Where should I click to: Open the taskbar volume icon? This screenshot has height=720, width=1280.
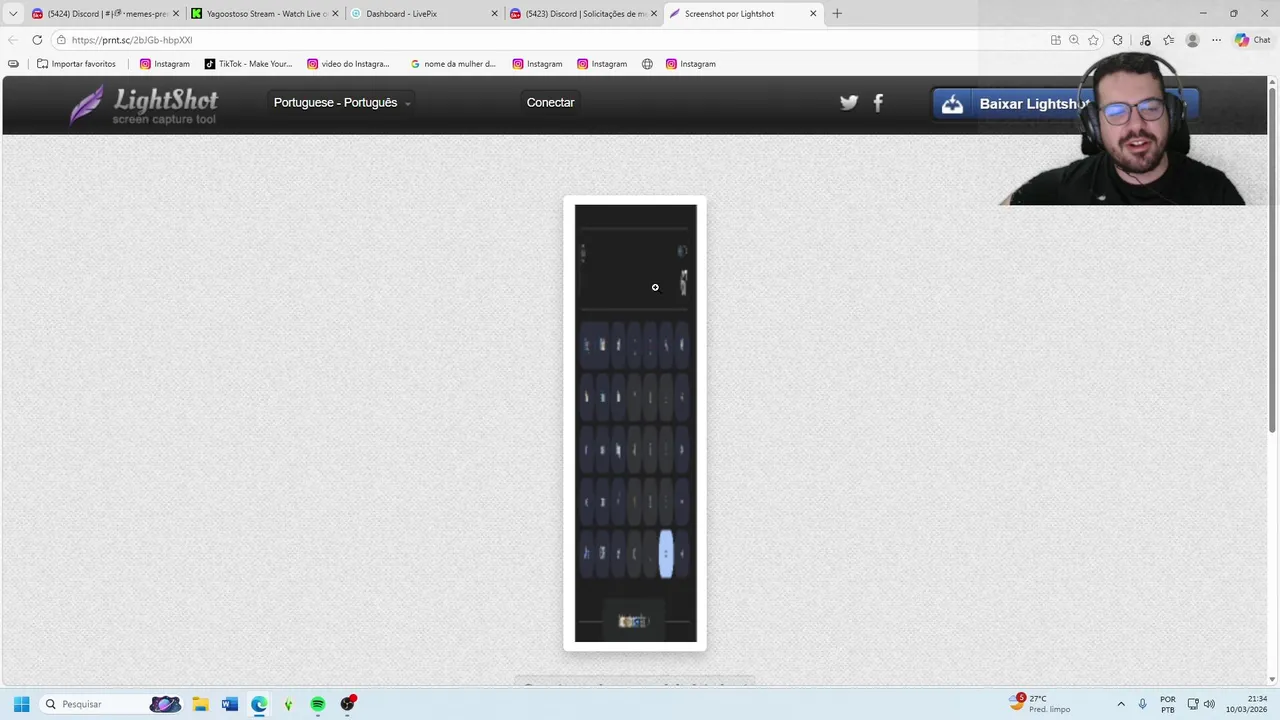tap(1209, 704)
